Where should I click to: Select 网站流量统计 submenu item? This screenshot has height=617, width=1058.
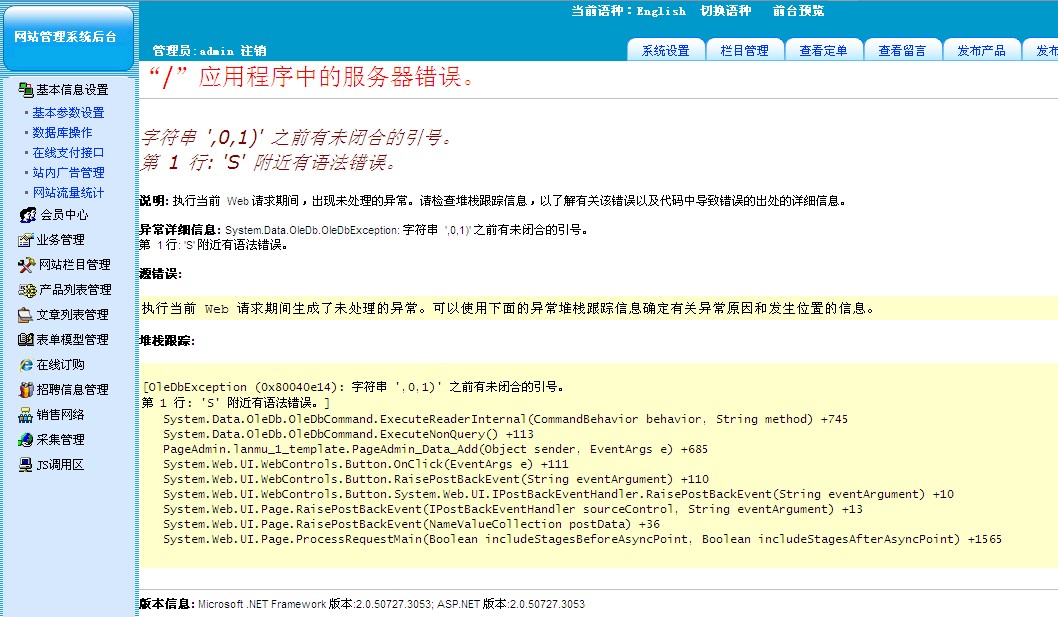[68, 193]
